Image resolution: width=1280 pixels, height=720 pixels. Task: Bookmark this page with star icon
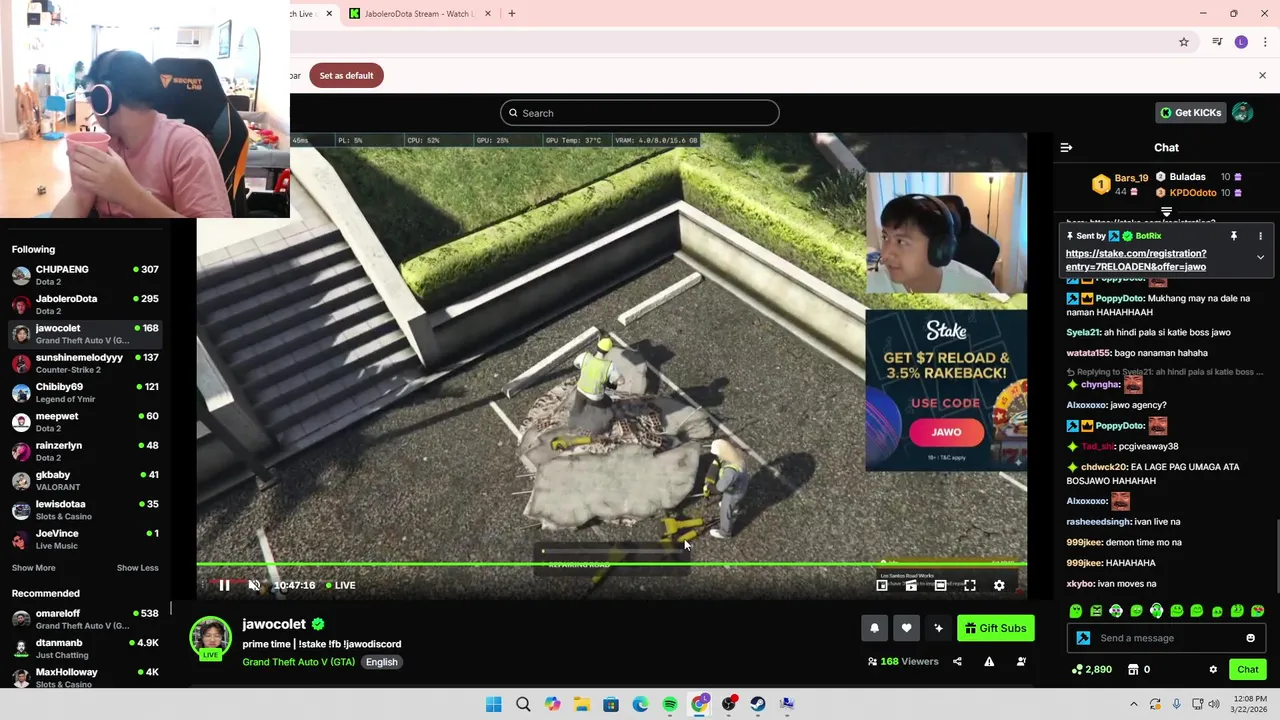pos(1184,42)
